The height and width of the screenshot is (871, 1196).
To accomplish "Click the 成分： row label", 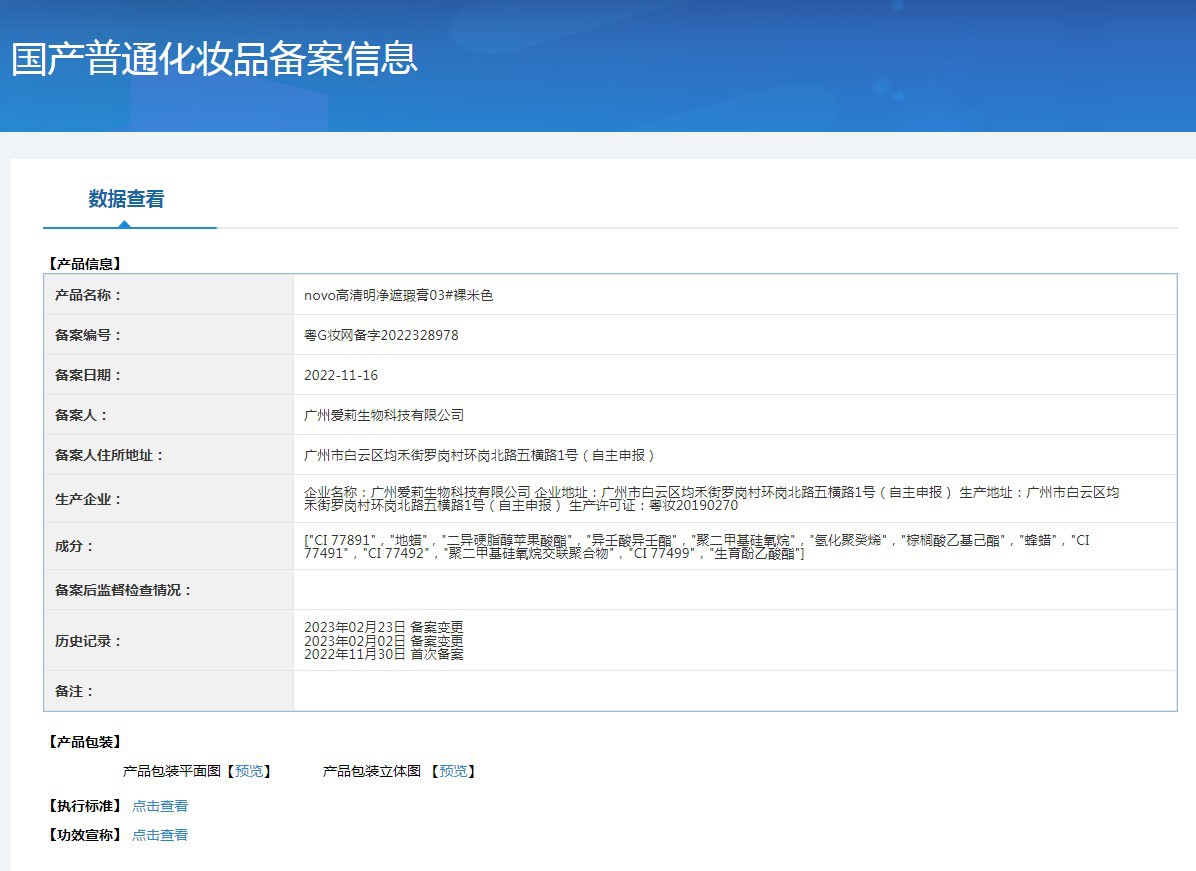I will [74, 546].
